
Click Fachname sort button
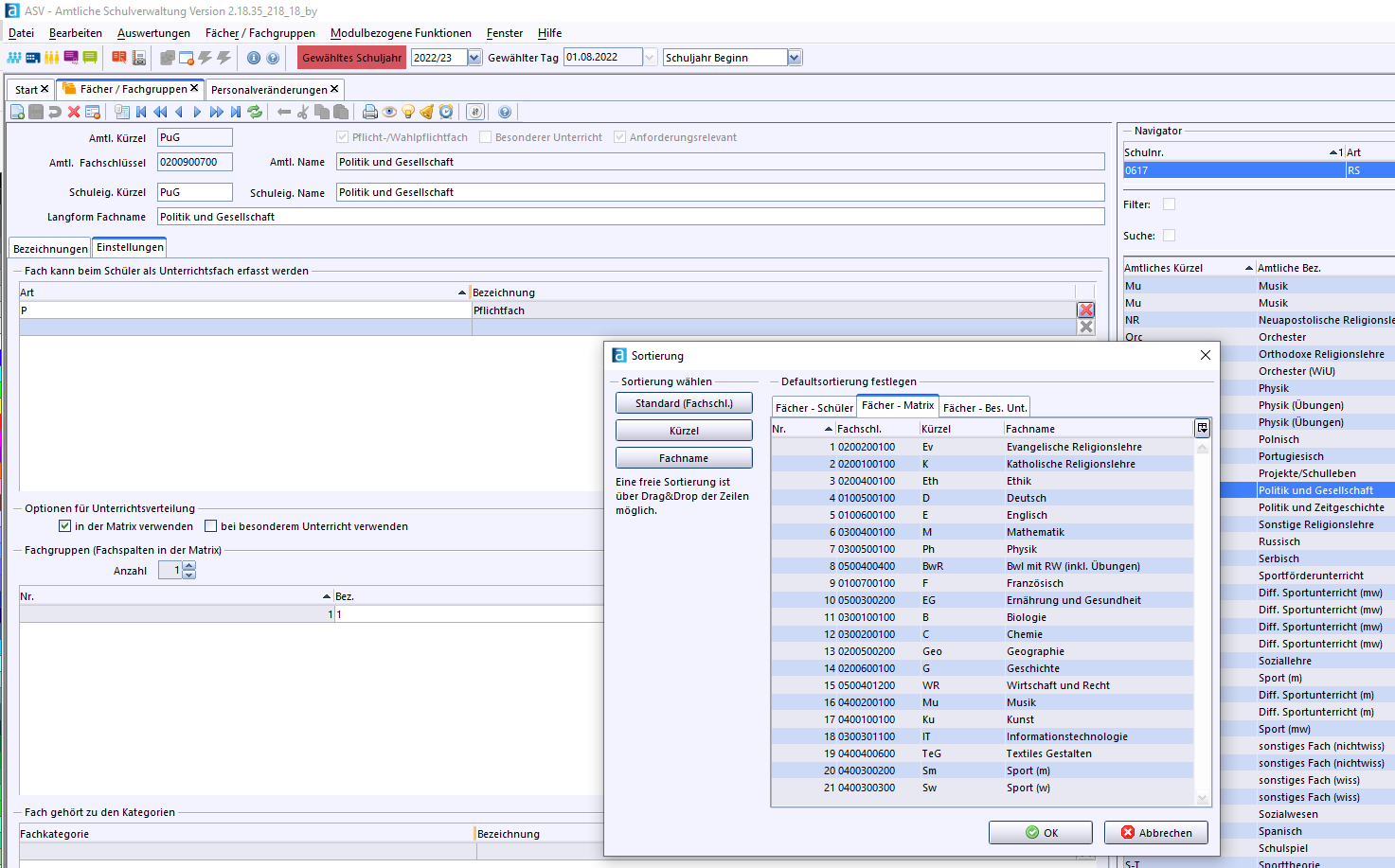tap(684, 458)
